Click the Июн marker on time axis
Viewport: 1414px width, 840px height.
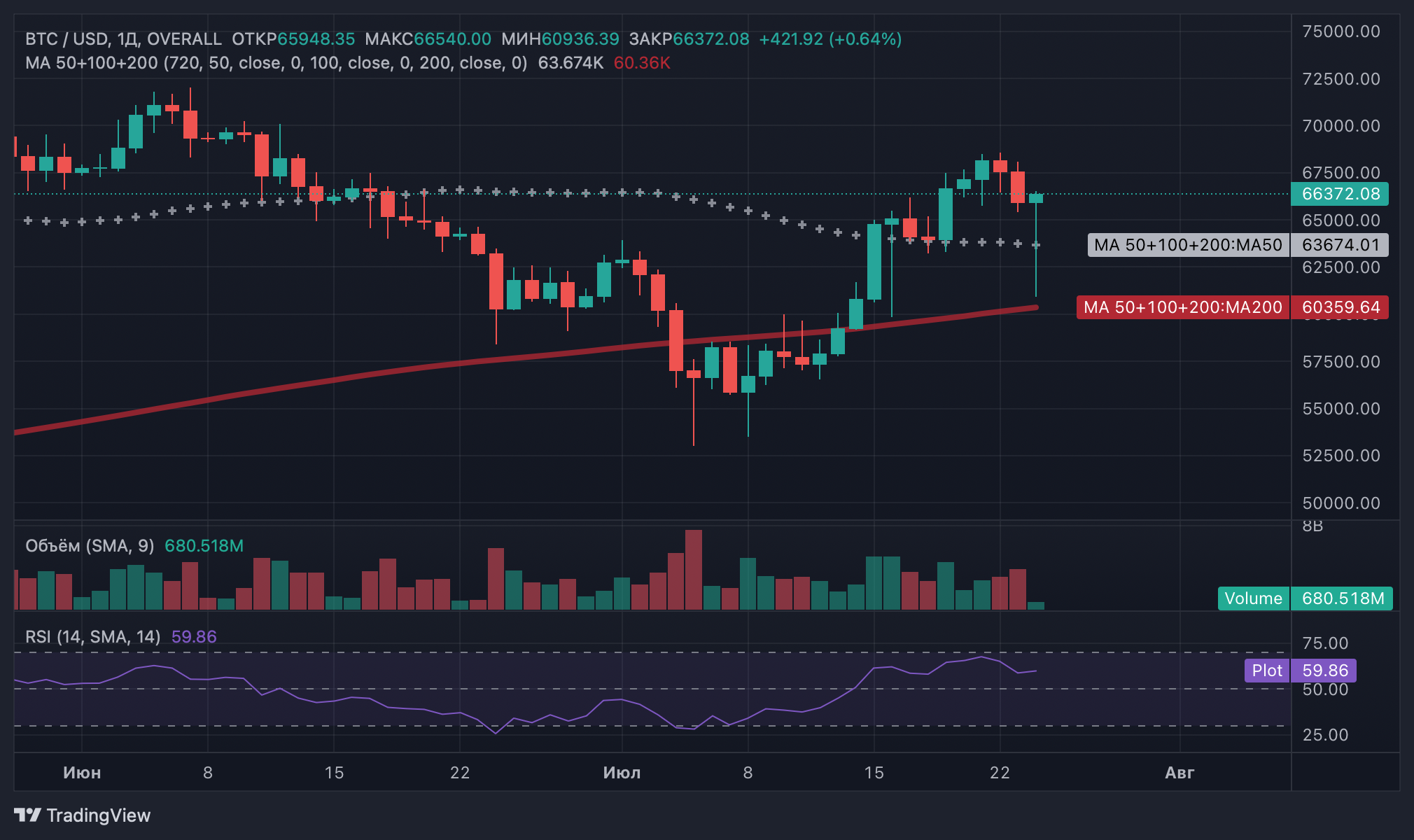click(82, 773)
